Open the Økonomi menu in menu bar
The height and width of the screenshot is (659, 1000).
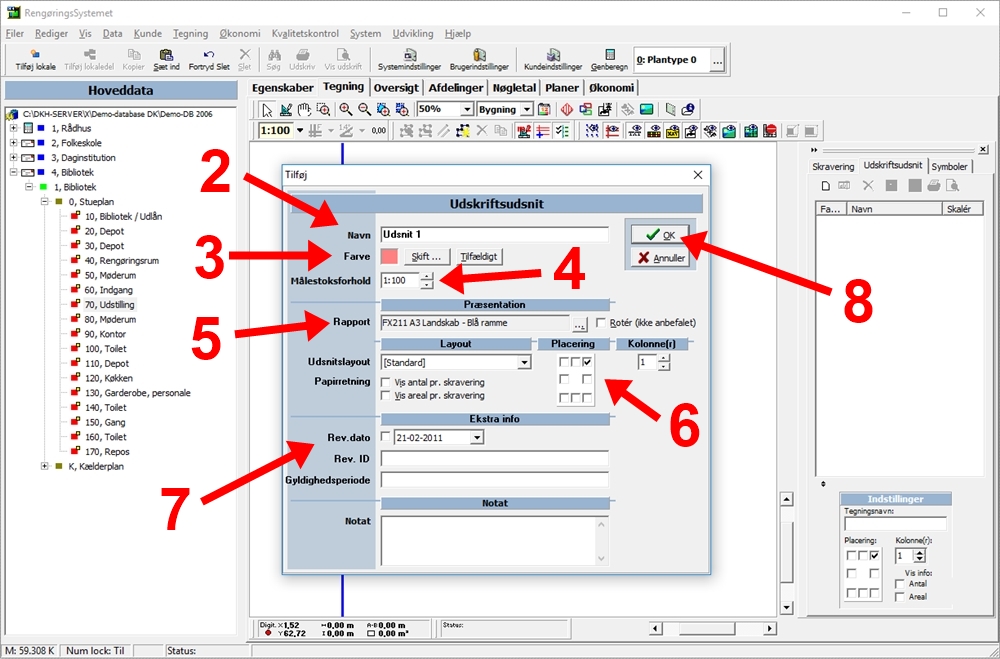tap(240, 33)
